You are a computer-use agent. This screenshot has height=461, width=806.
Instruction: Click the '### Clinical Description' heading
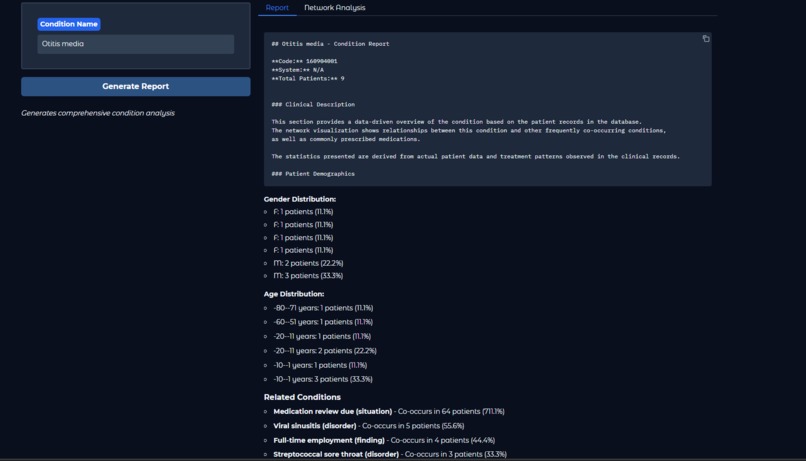point(313,104)
